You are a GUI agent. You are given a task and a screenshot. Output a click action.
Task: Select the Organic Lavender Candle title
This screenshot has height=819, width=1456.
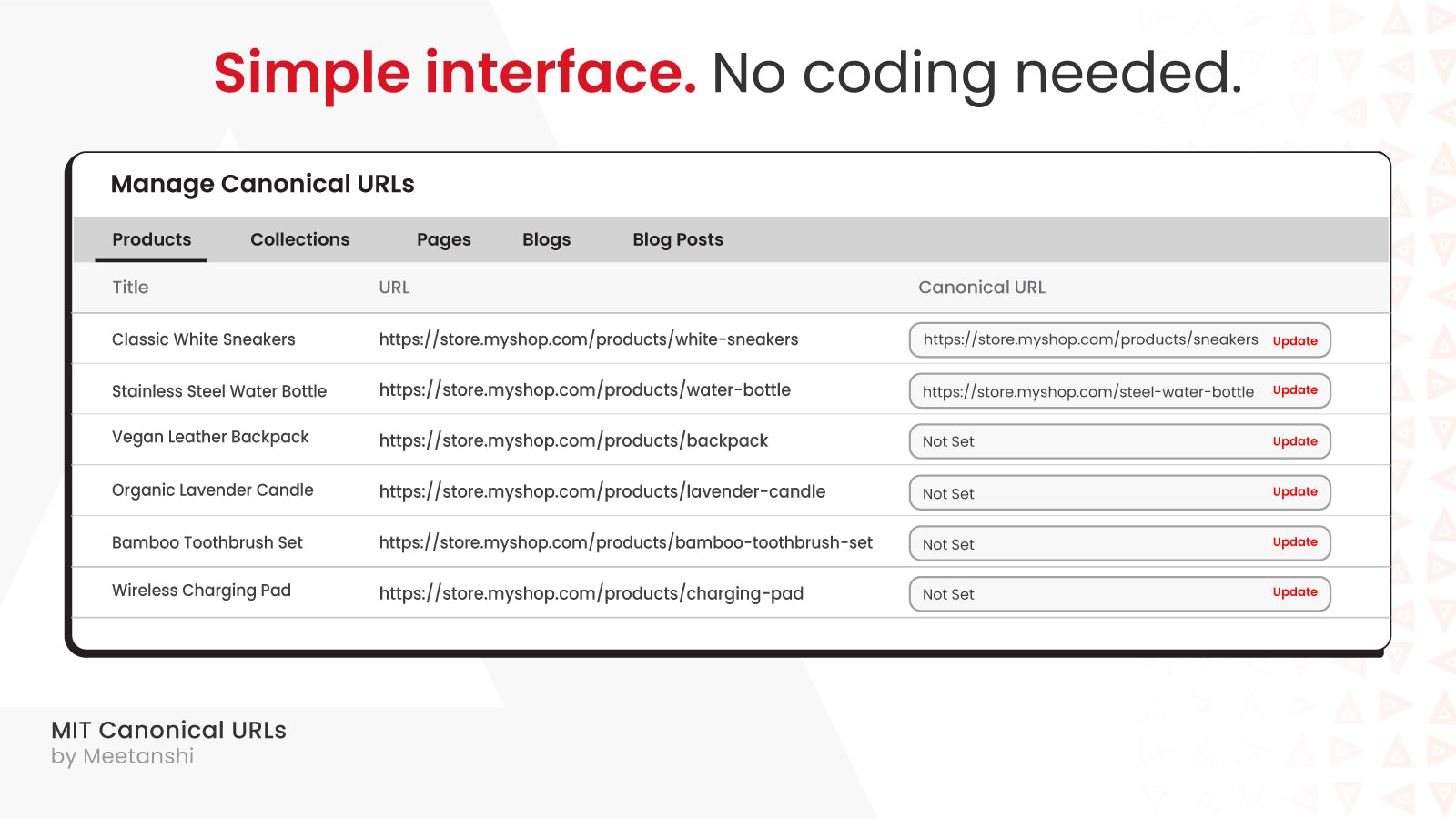(x=213, y=490)
